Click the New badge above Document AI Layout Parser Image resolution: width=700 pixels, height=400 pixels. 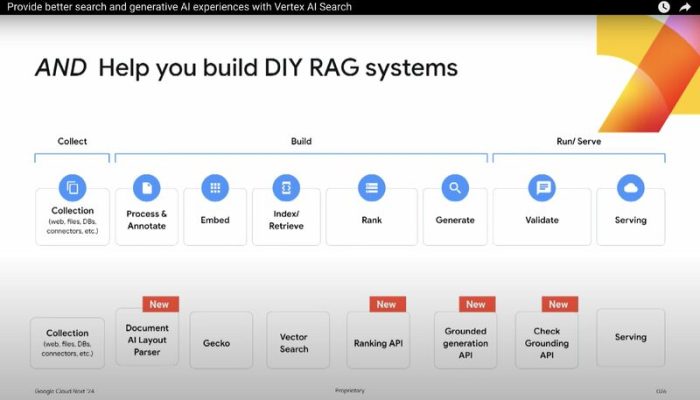(x=161, y=304)
